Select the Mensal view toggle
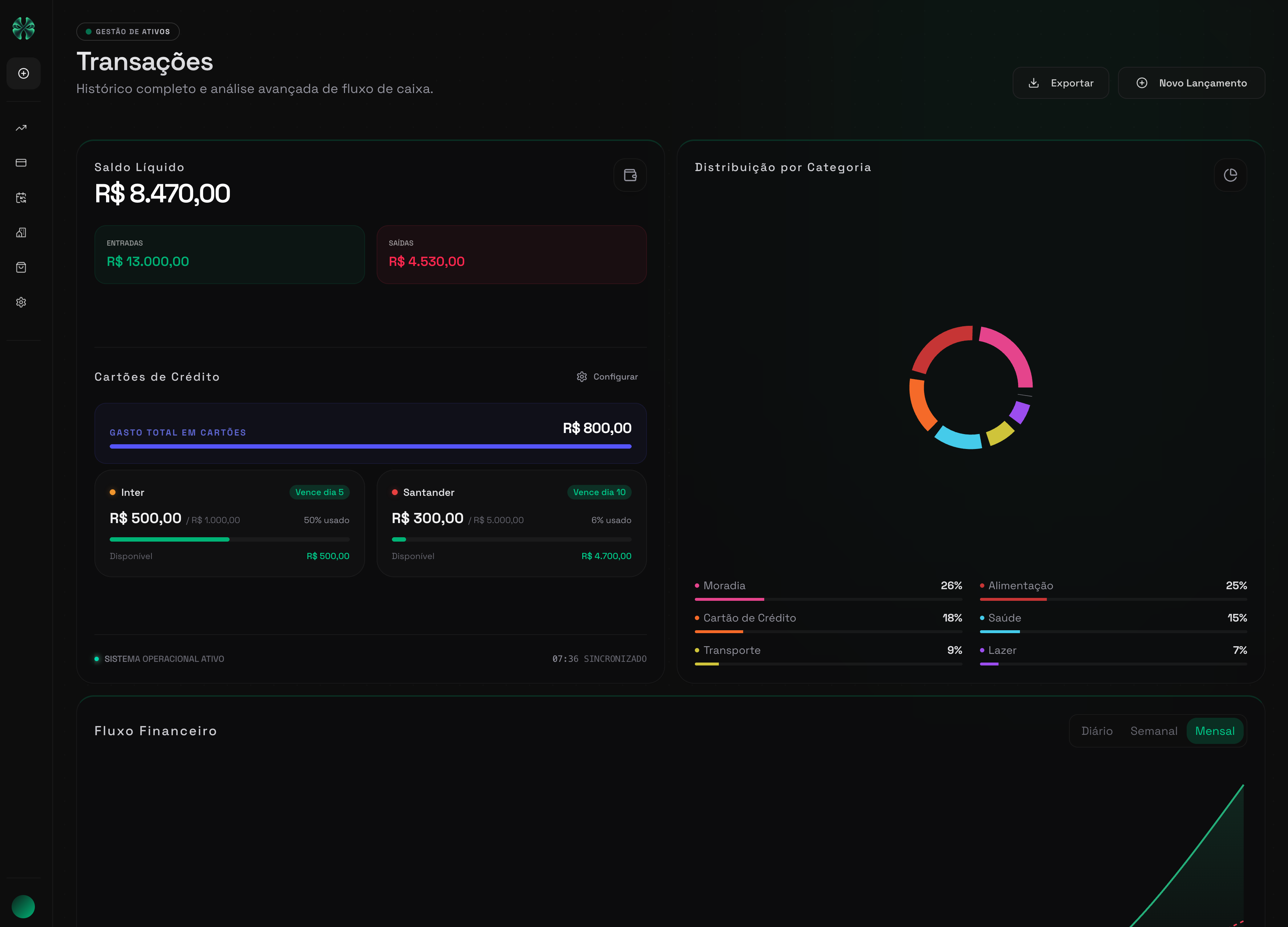Viewport: 1288px width, 927px height. click(x=1215, y=731)
